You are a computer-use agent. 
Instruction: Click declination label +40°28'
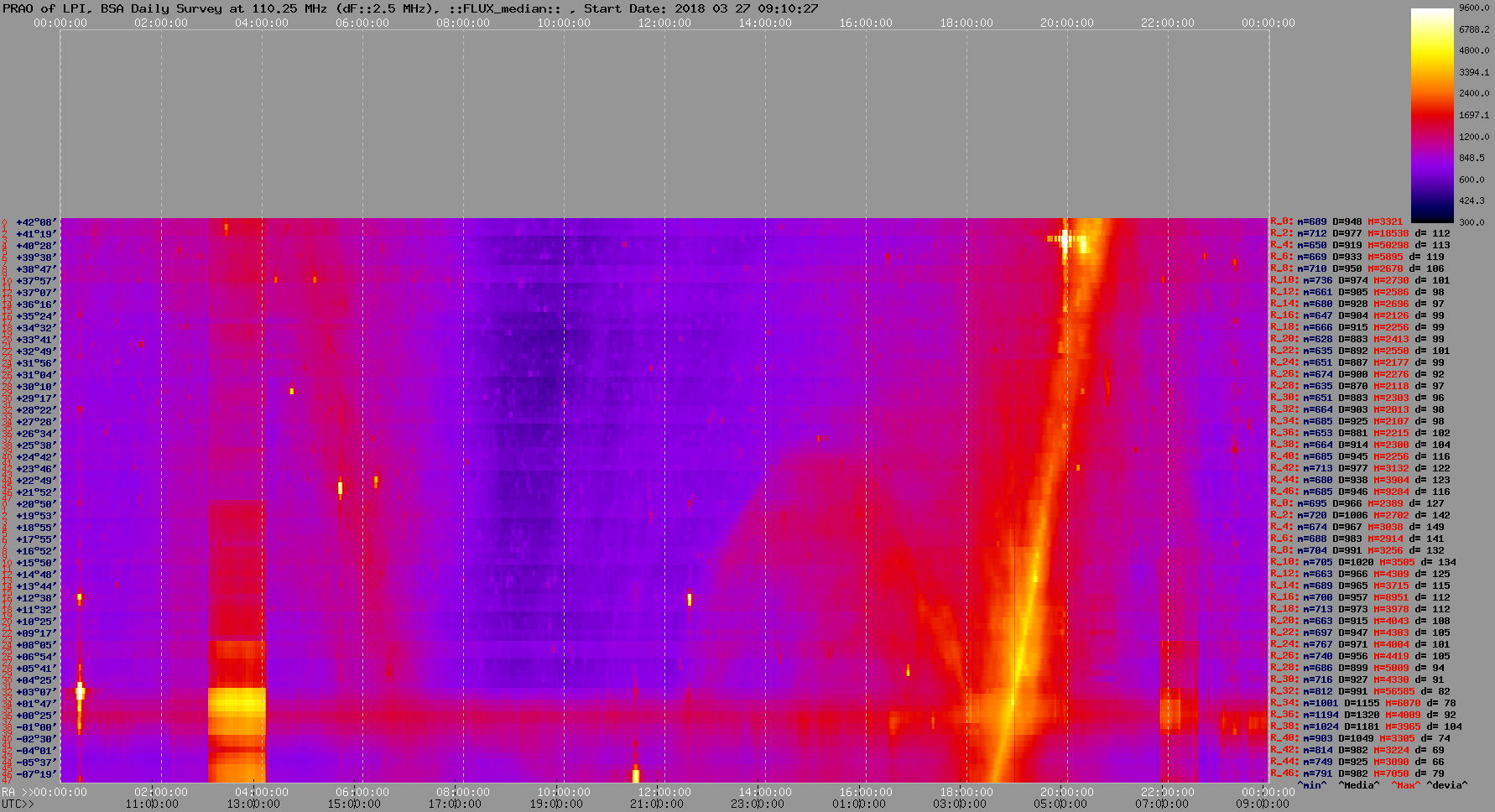[36, 246]
